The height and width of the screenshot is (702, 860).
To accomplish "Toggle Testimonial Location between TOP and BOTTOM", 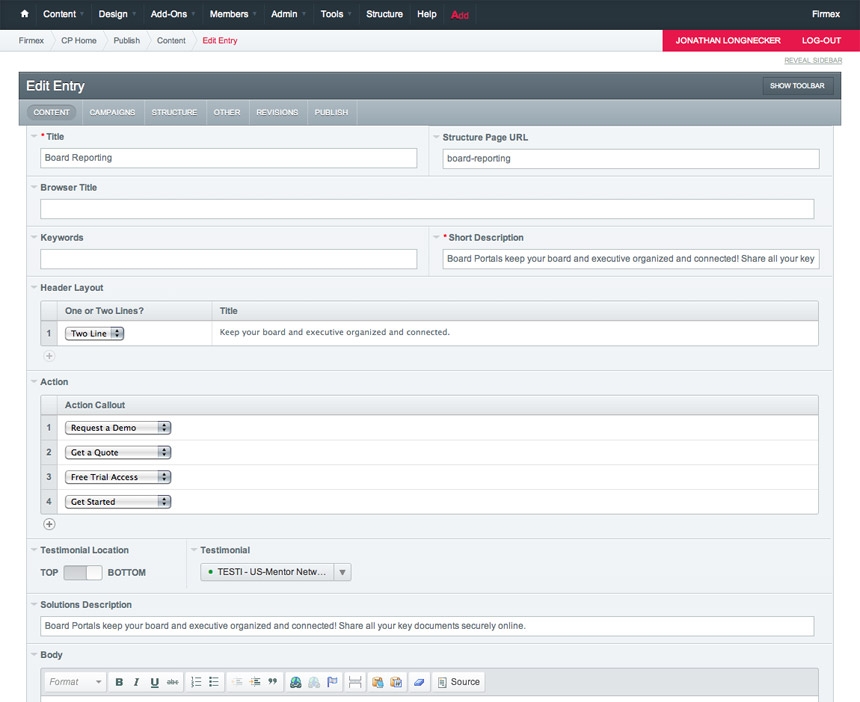I will click(83, 573).
